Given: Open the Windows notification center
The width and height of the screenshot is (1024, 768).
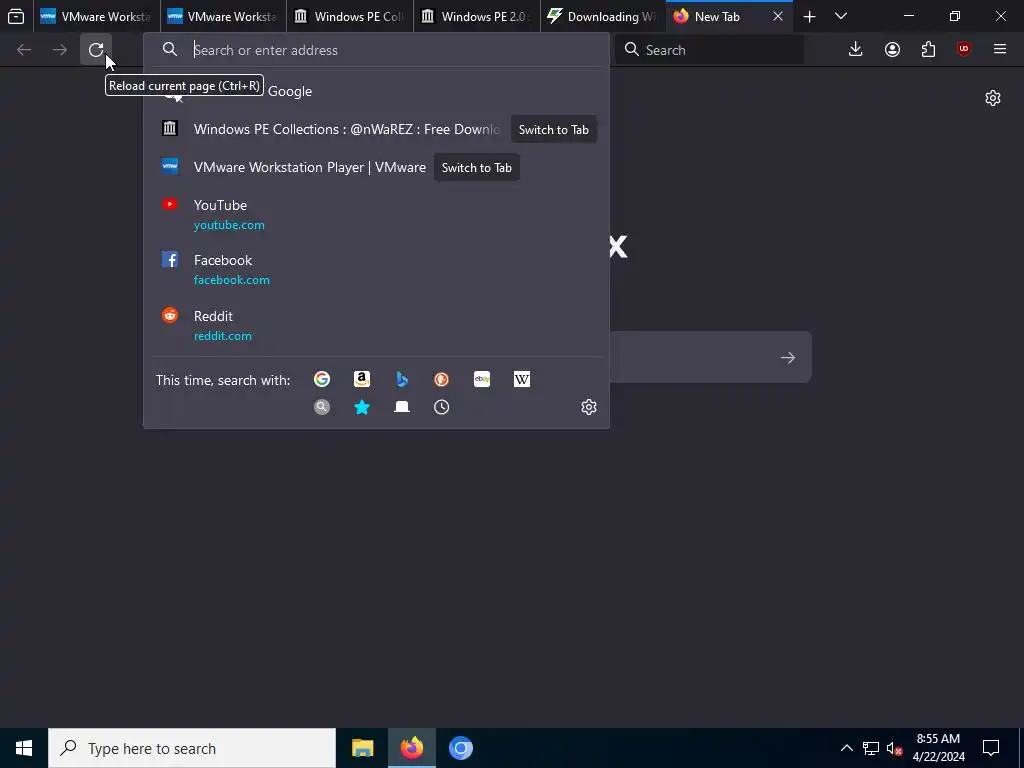Looking at the screenshot, I should 991,748.
